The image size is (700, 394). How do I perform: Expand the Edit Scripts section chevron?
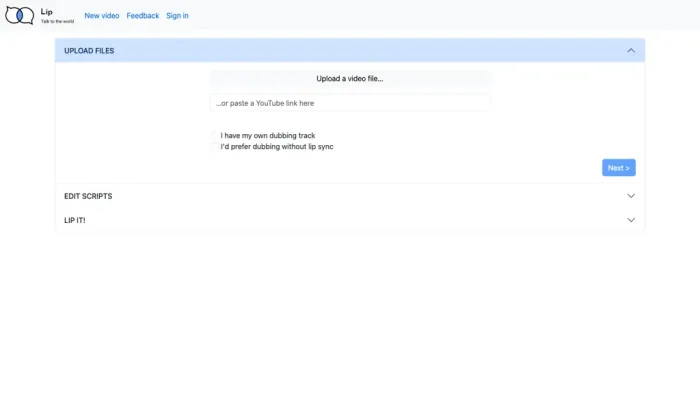click(x=631, y=196)
